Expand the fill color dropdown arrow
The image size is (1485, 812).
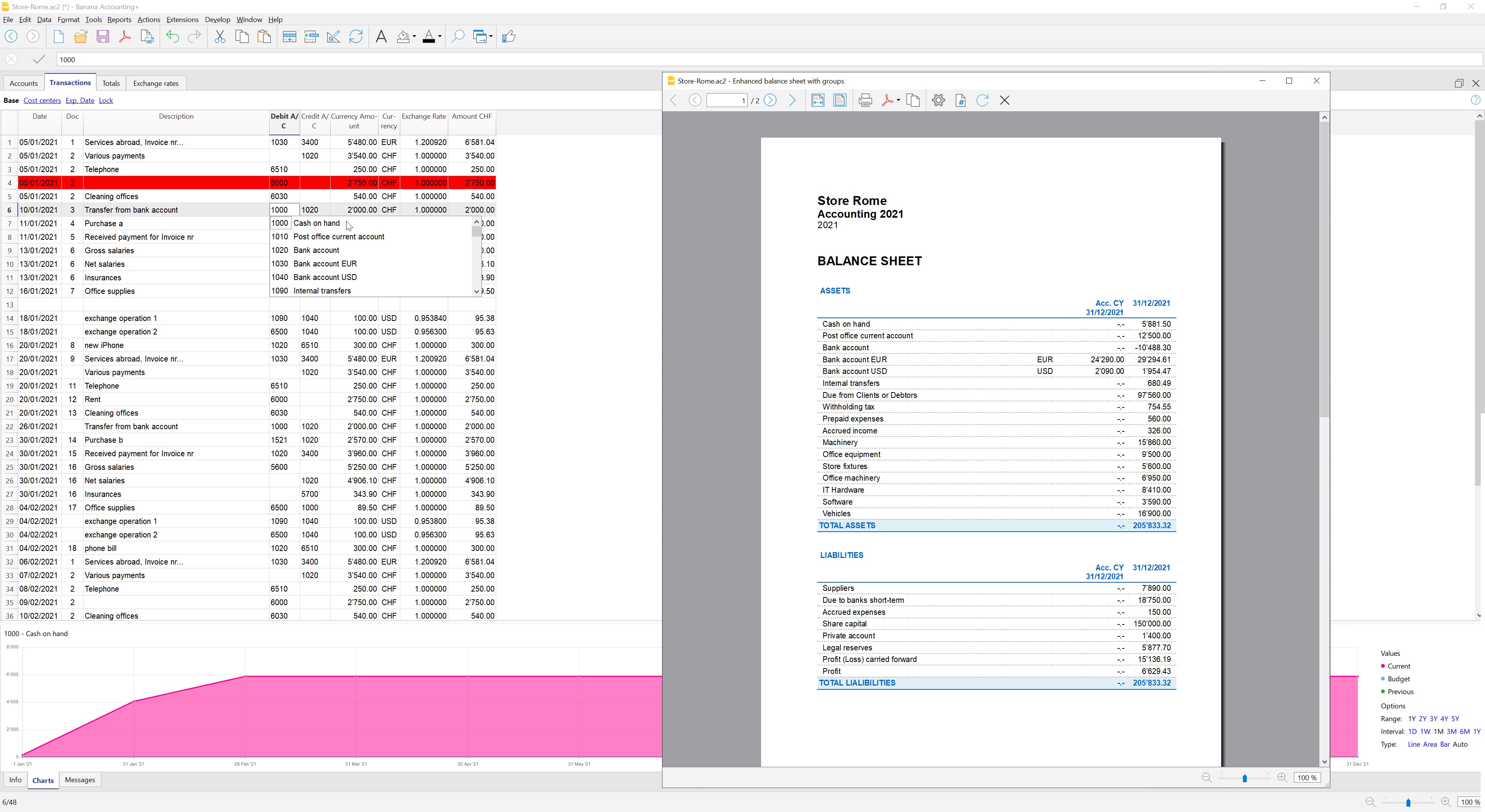pos(415,37)
